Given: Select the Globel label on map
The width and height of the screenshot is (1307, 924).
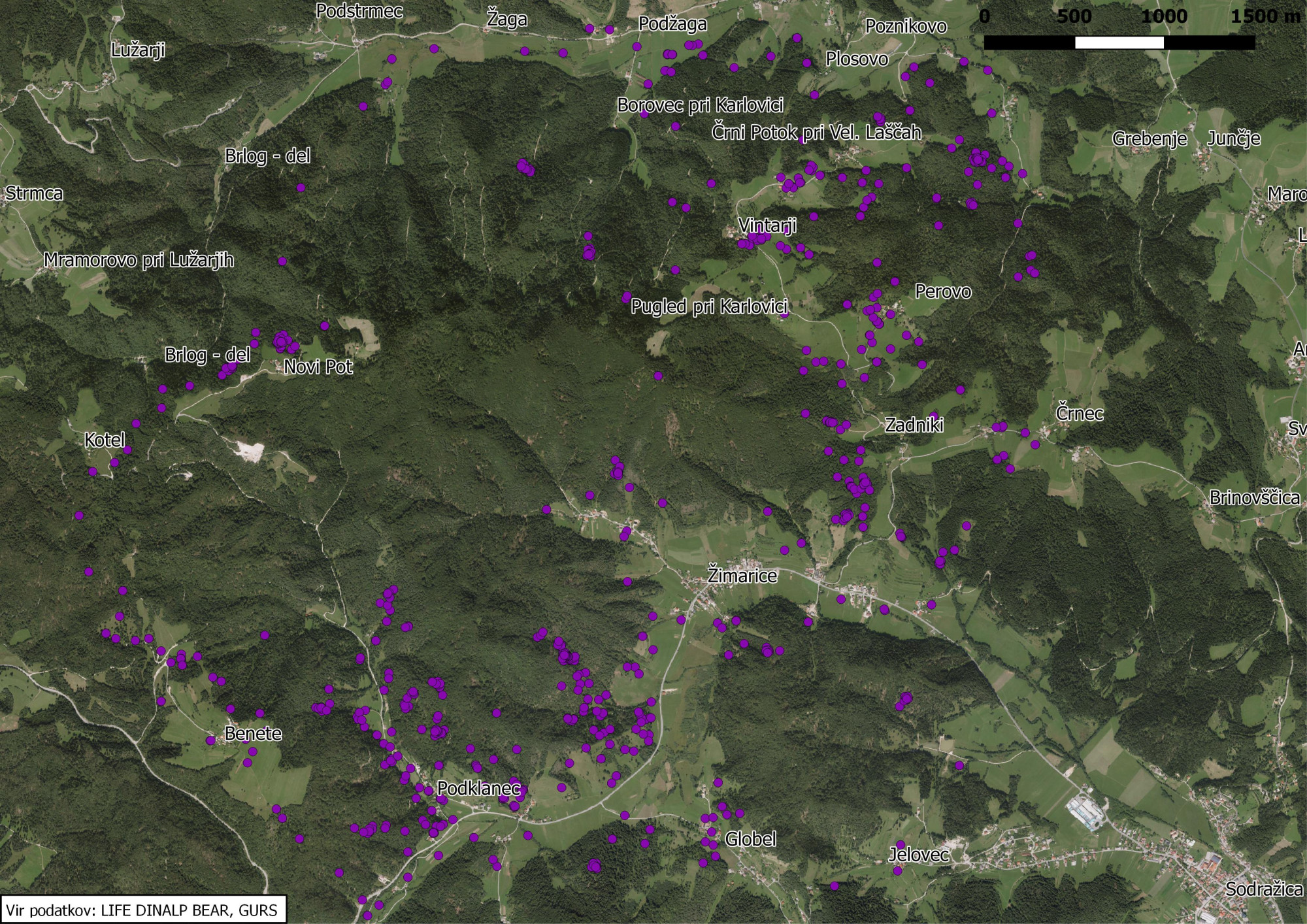Looking at the screenshot, I should coord(750,839).
